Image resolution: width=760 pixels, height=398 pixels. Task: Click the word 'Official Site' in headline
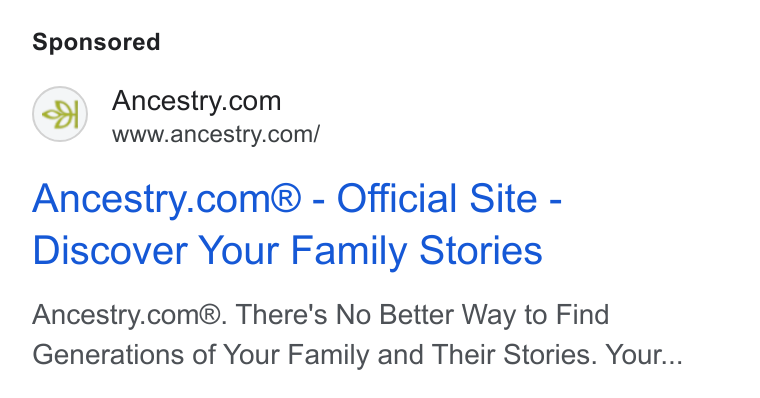tap(437, 198)
